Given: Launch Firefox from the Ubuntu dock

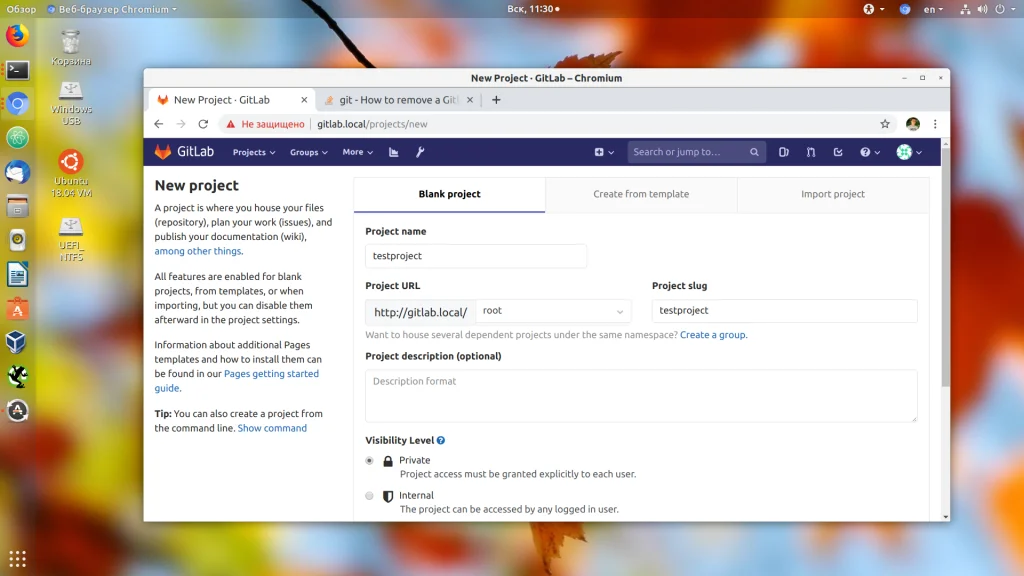Looking at the screenshot, I should click(x=18, y=35).
